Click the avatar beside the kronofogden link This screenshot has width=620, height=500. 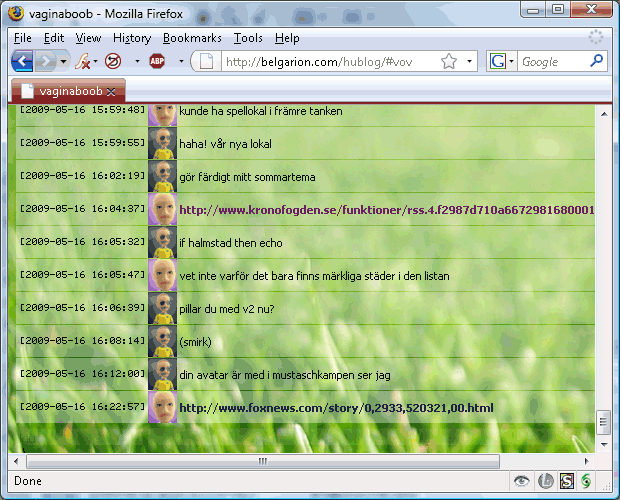163,209
